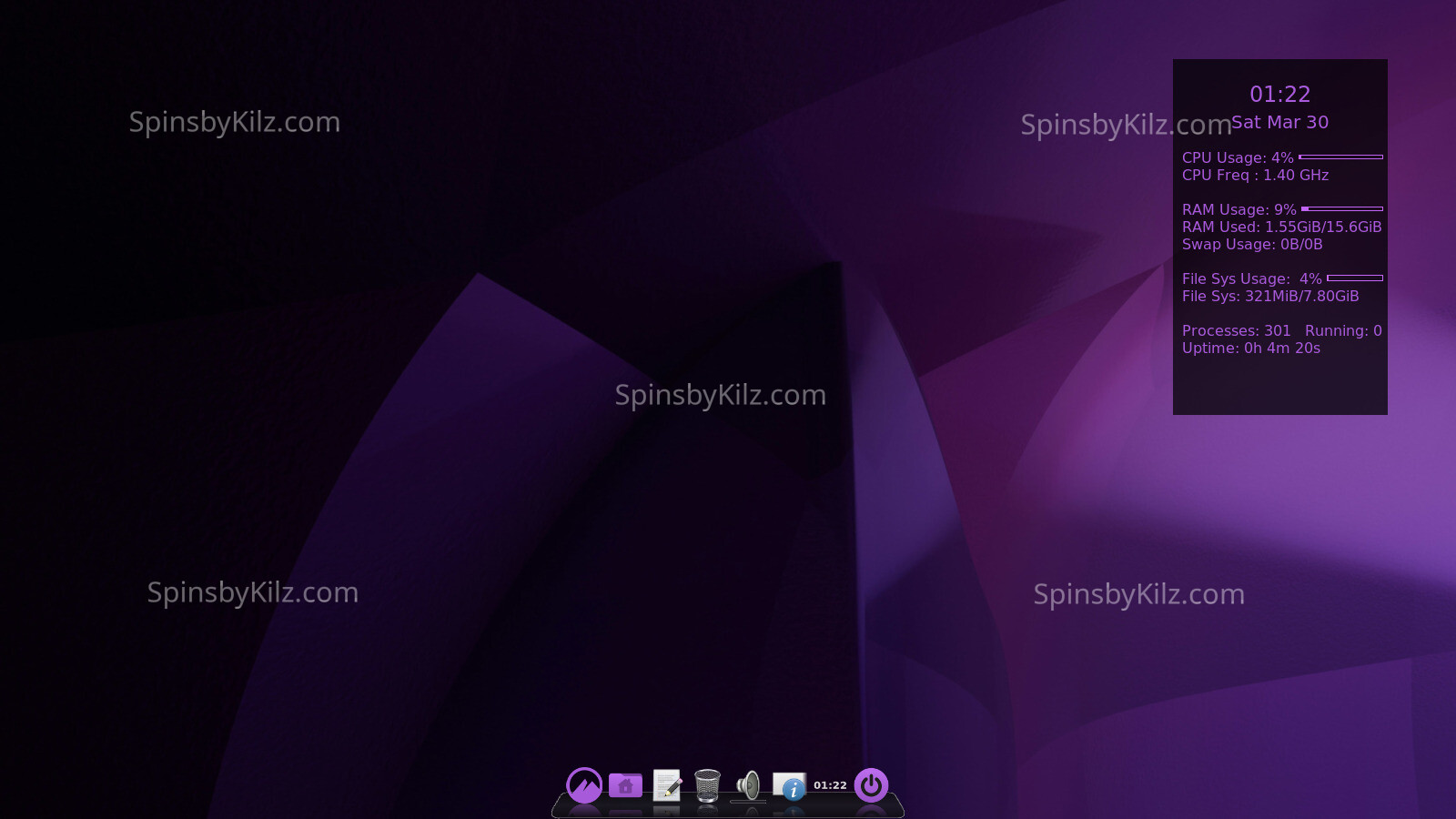
Task: Open the system info icon in dock
Action: click(x=789, y=784)
